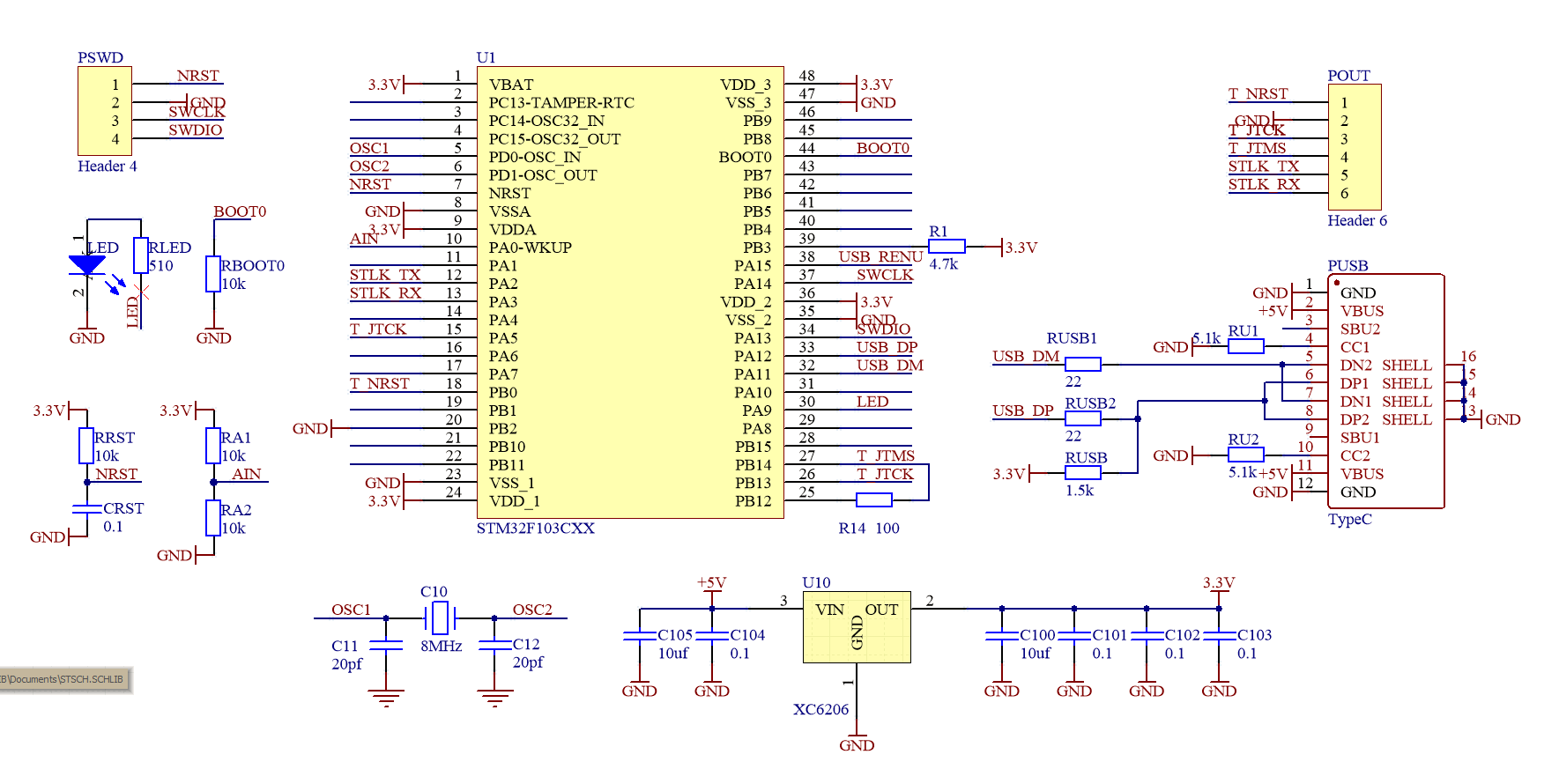Image resolution: width=1559 pixels, height=784 pixels.
Task: Select the R14 100 resistor symbol
Action: tap(874, 500)
